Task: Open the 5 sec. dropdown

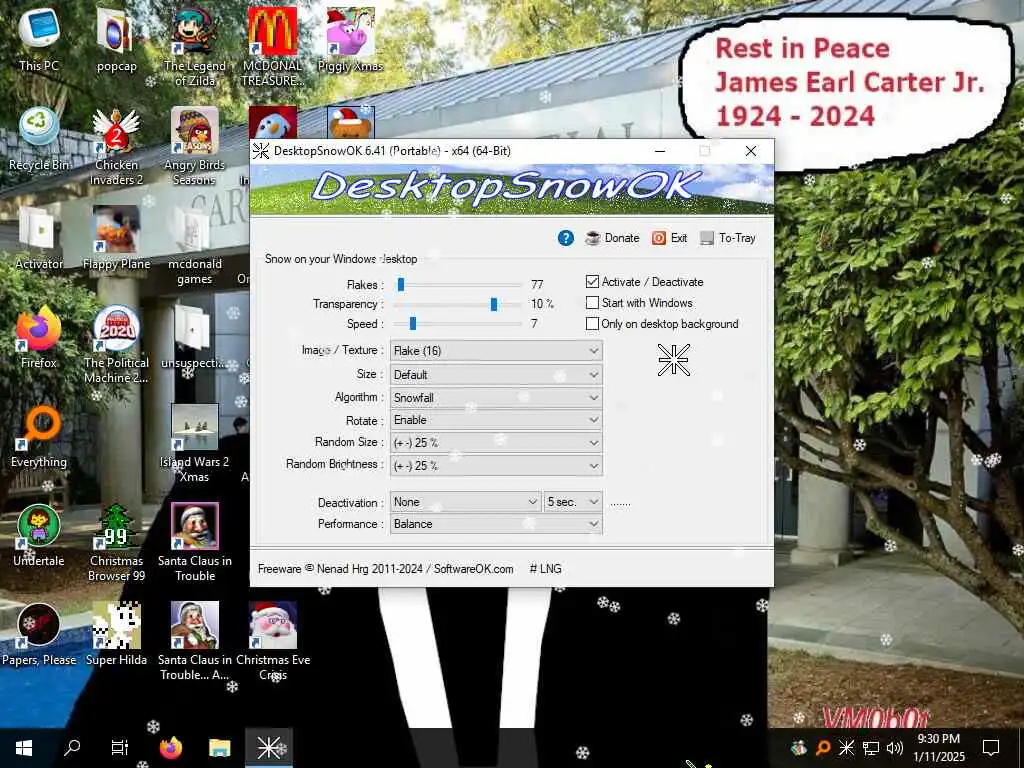Action: coord(573,502)
